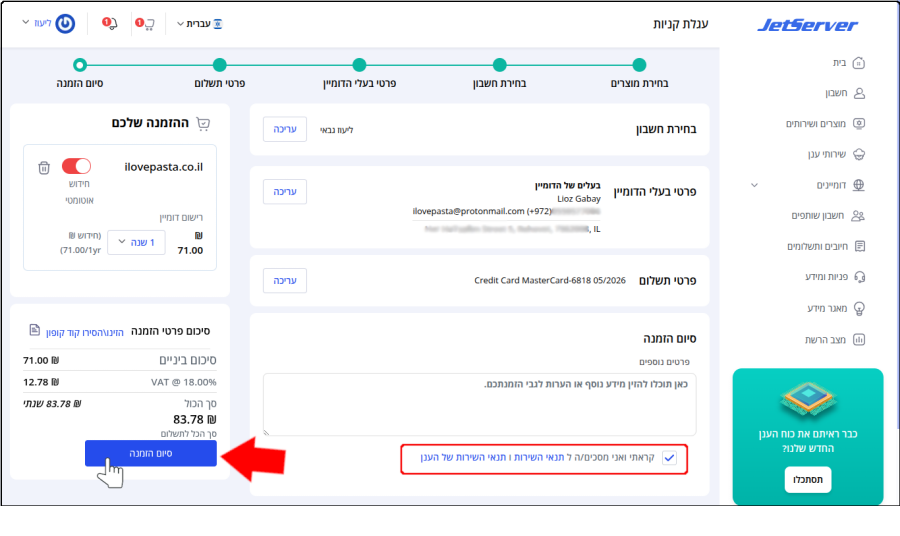The image size is (900, 536).
Task: Click the blue סיום הזמנה button
Action: [x=151, y=453]
